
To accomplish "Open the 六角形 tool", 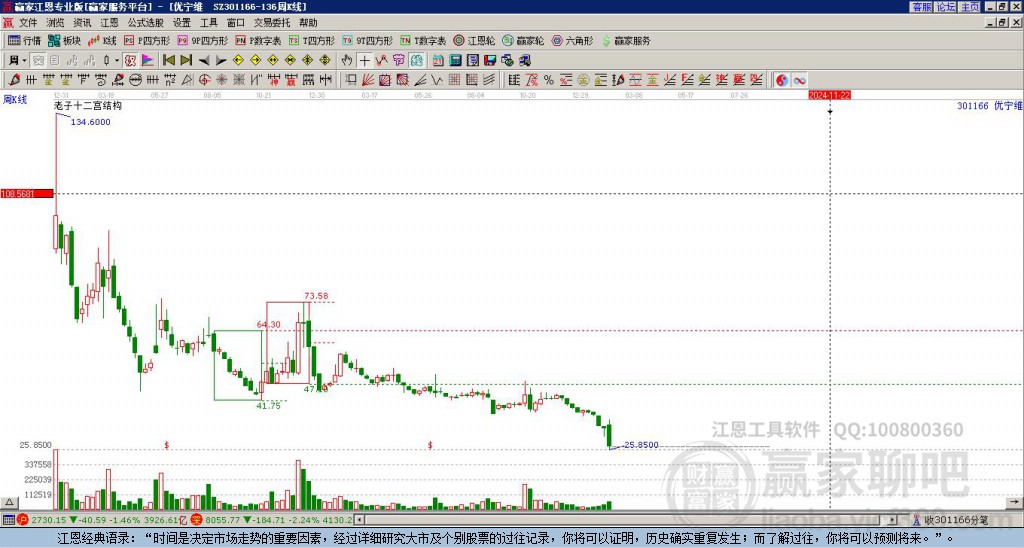I will coord(573,40).
